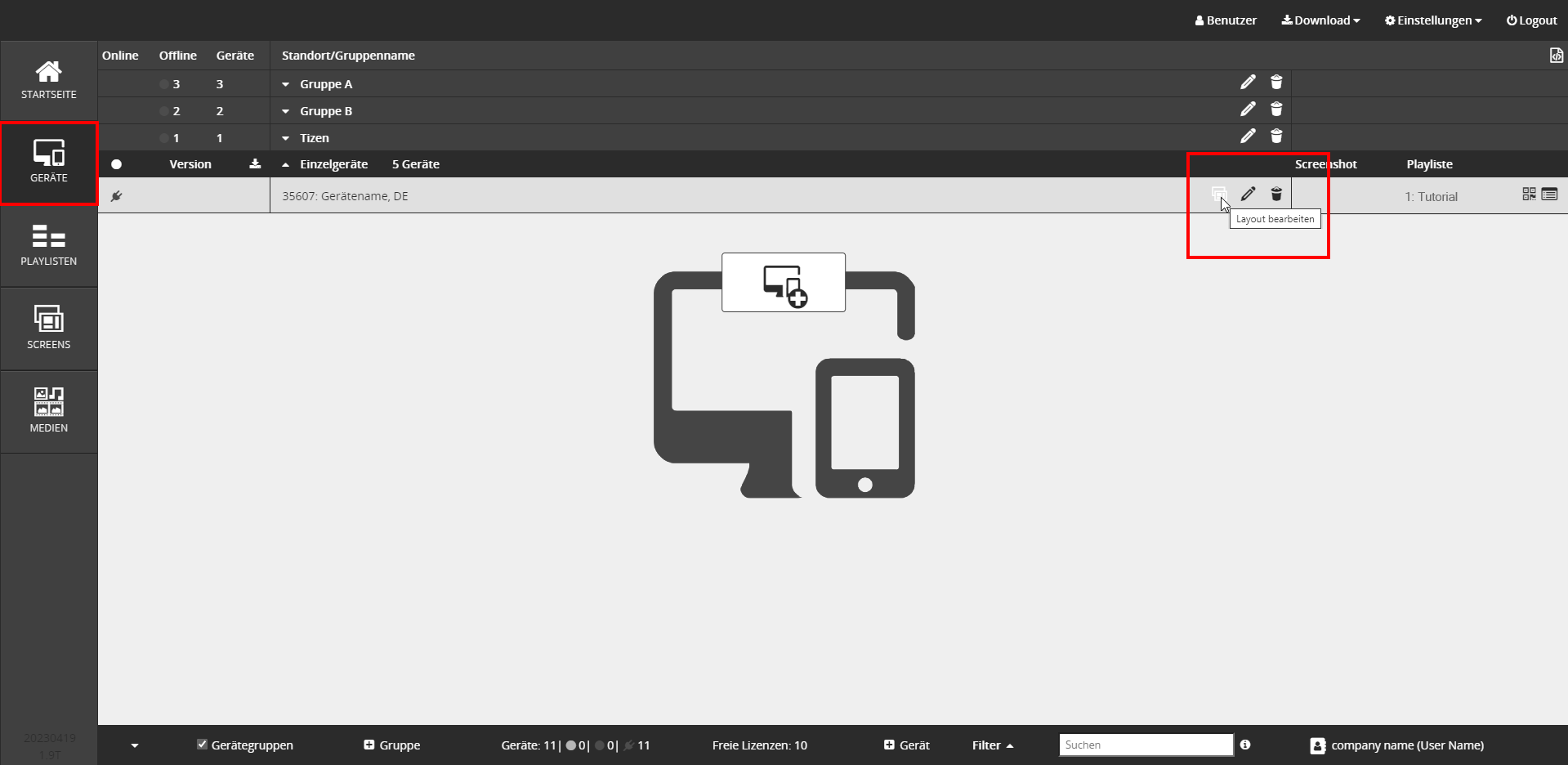This screenshot has height=765, width=1568.
Task: Open the Einstellungen menu
Action: pos(1433,20)
